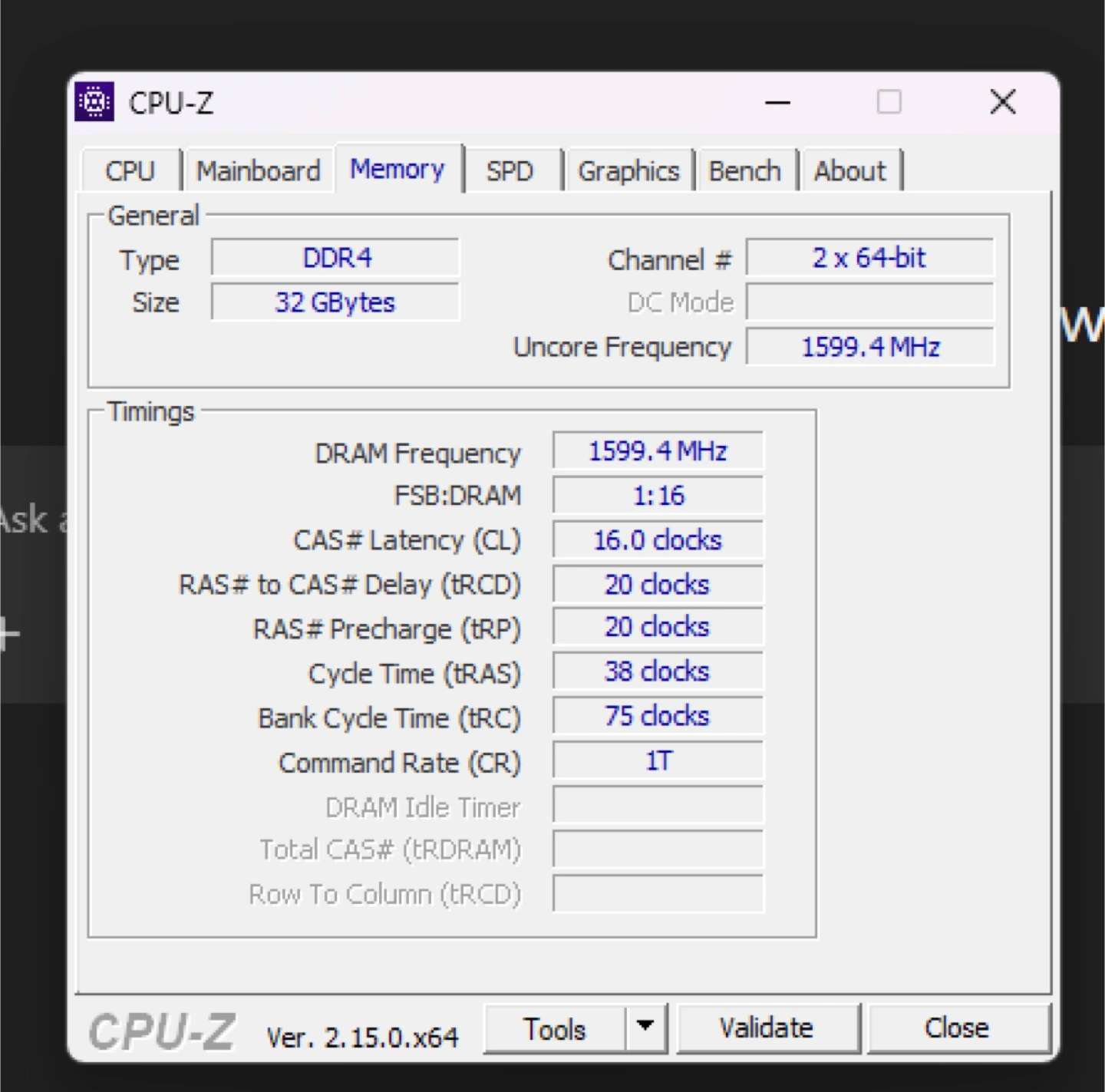
Task: Open the Bench tab
Action: pyautogui.click(x=744, y=170)
